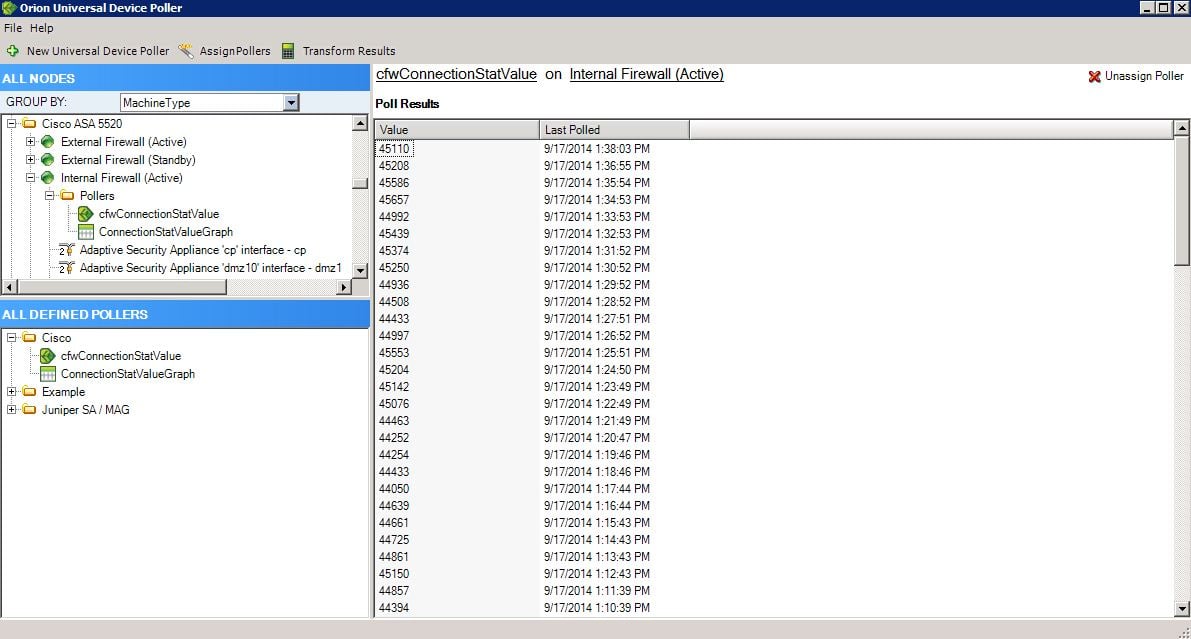The width and height of the screenshot is (1191, 639).
Task: Click nodes tree scroll-down arrow
Action: click(361, 270)
